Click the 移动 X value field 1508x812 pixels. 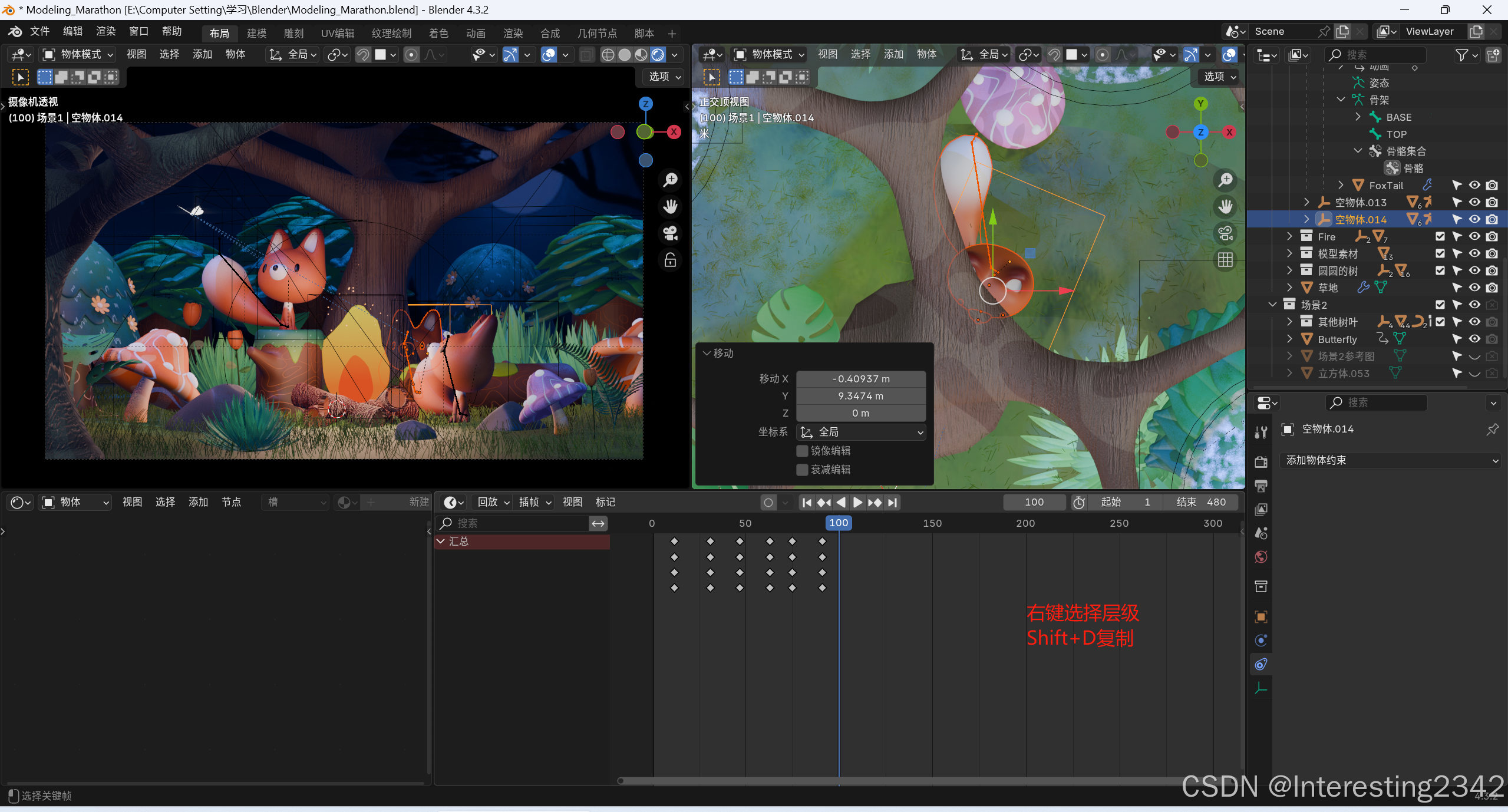tap(861, 379)
